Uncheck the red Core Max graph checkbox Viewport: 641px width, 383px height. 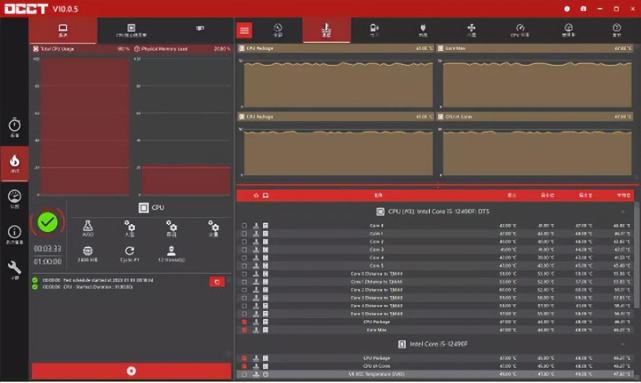click(x=244, y=330)
